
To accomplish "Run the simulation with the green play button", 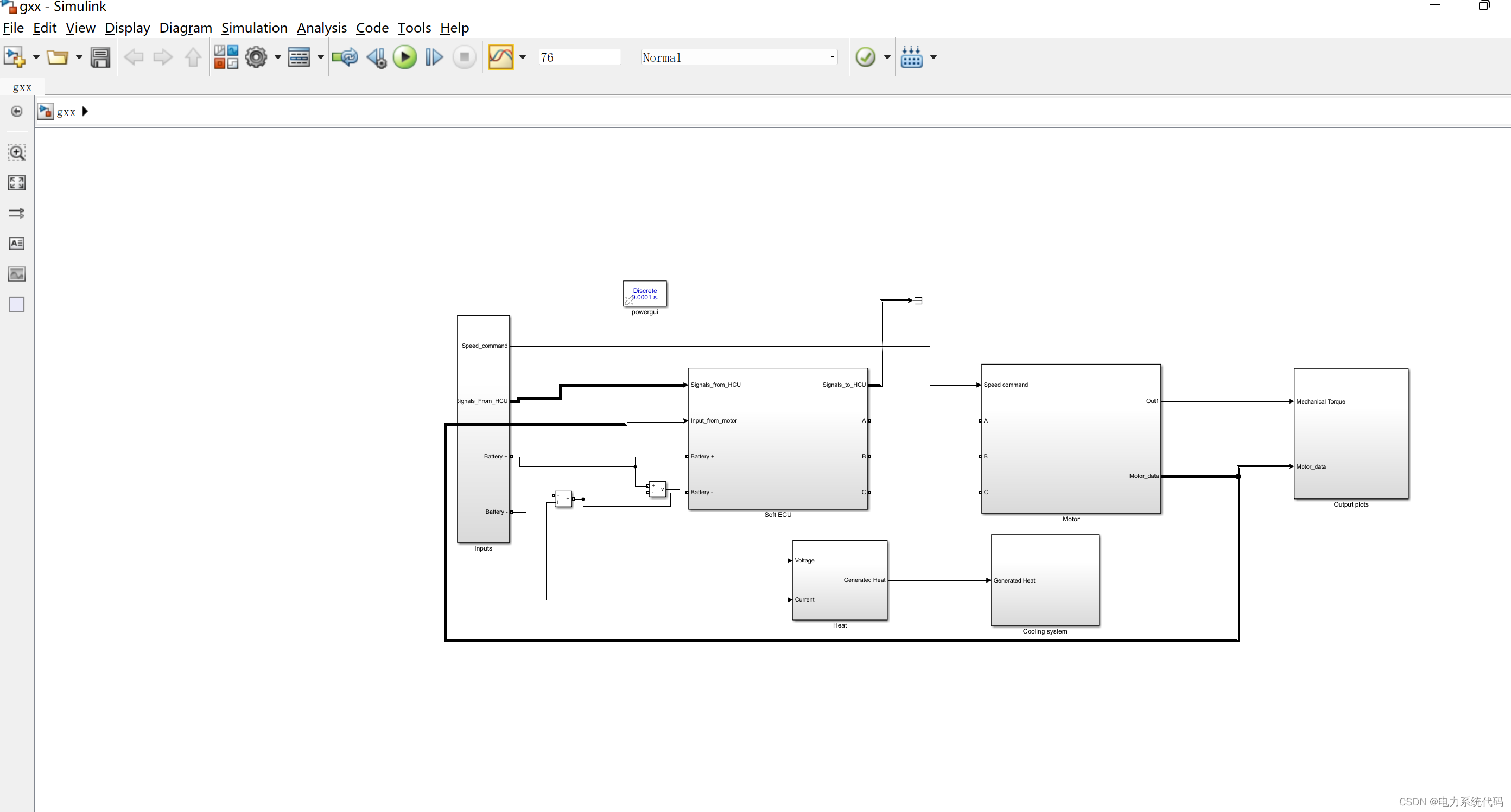I will 404,57.
